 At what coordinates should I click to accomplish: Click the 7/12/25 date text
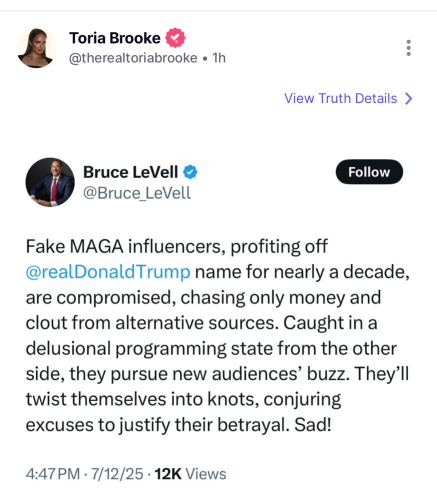coord(117,474)
